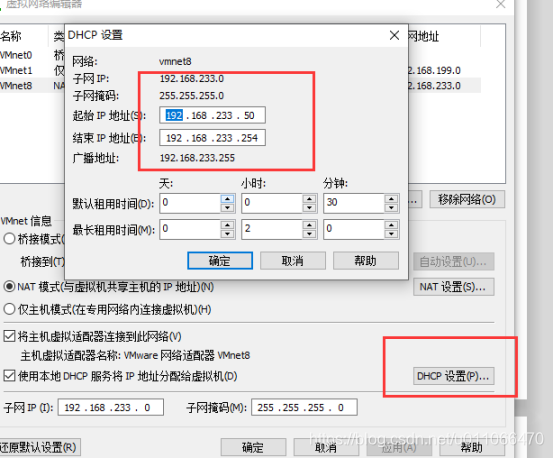Click the 结束 IP 地址 input field
This screenshot has height=458, width=554.
(212, 138)
